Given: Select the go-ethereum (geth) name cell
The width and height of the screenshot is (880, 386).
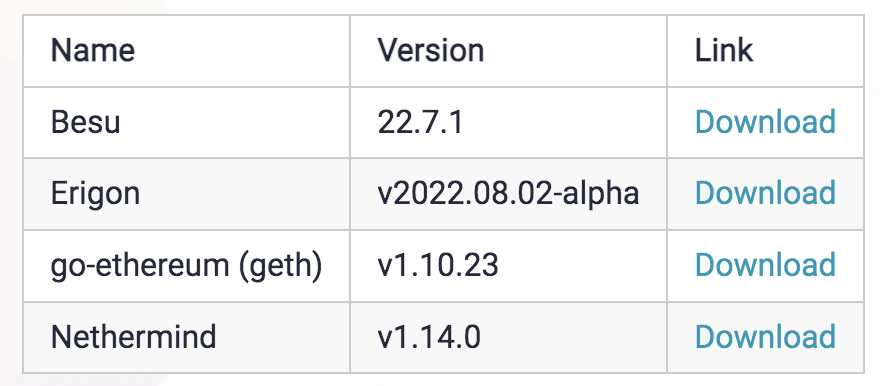Looking at the screenshot, I should point(186,265).
